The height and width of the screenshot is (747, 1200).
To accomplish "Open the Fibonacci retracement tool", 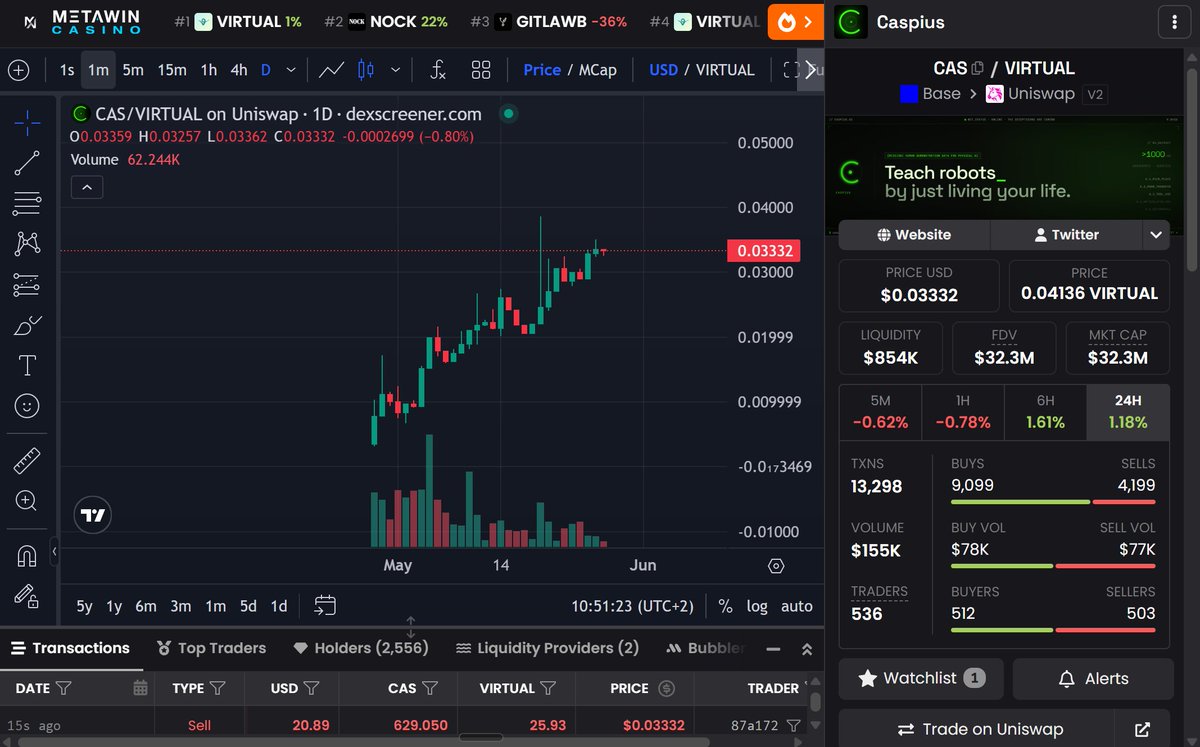I will coord(27,203).
